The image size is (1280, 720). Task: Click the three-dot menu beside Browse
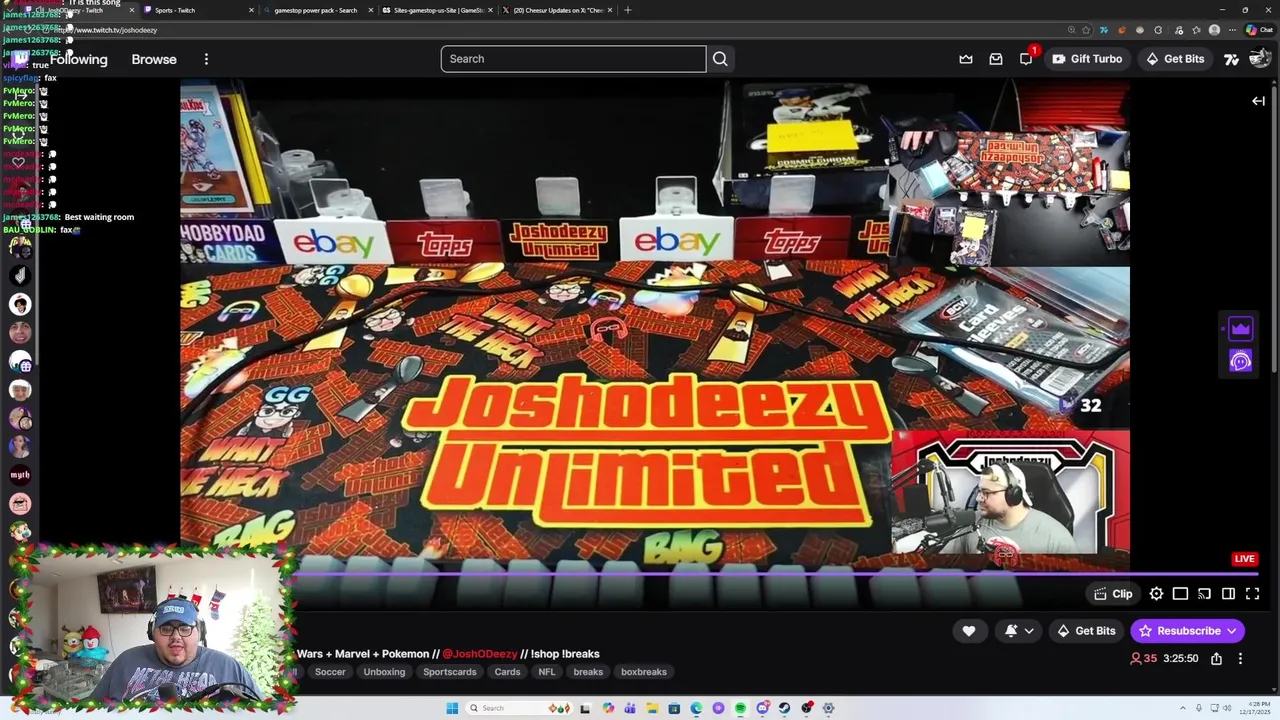(x=206, y=59)
